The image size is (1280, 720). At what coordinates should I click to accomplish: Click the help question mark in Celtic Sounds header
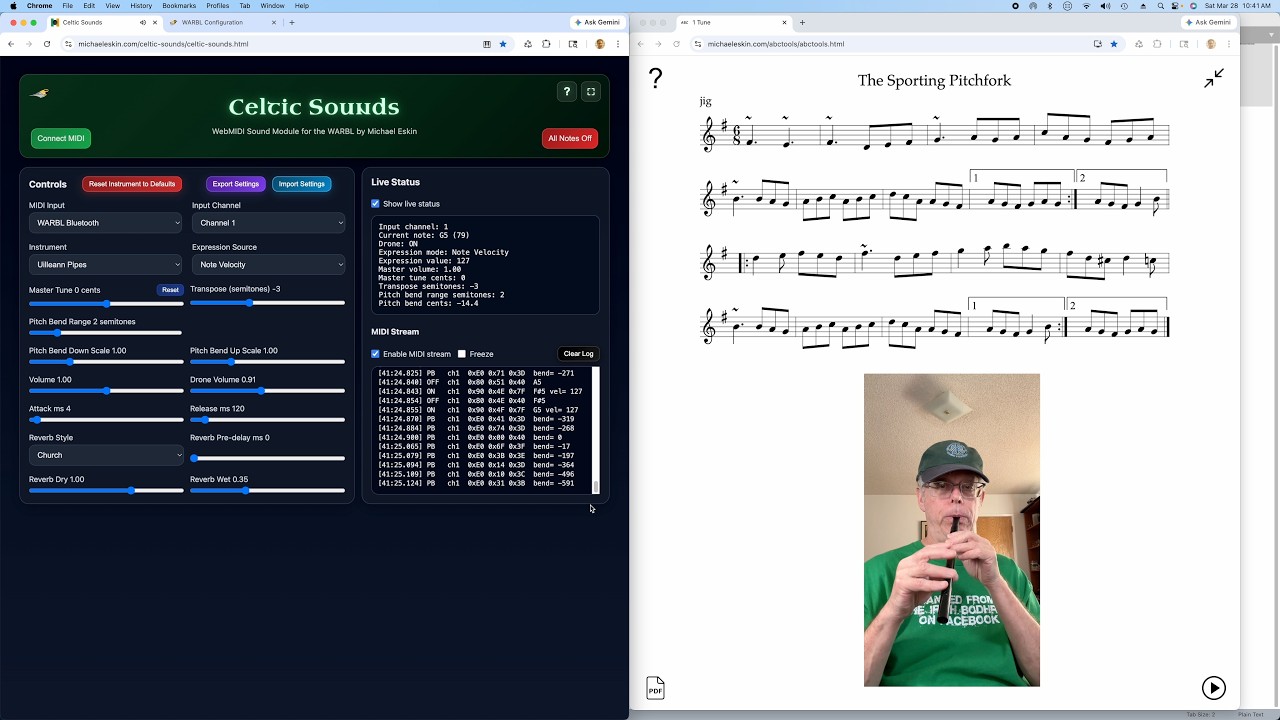(x=567, y=92)
